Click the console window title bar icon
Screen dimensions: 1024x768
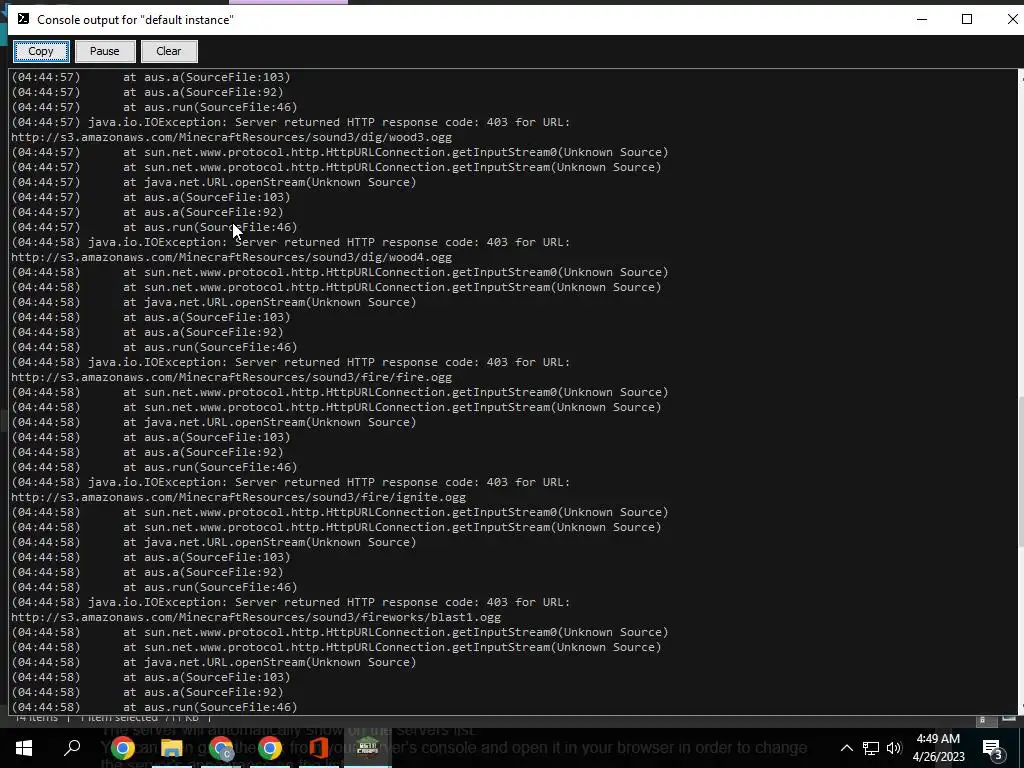(23, 19)
